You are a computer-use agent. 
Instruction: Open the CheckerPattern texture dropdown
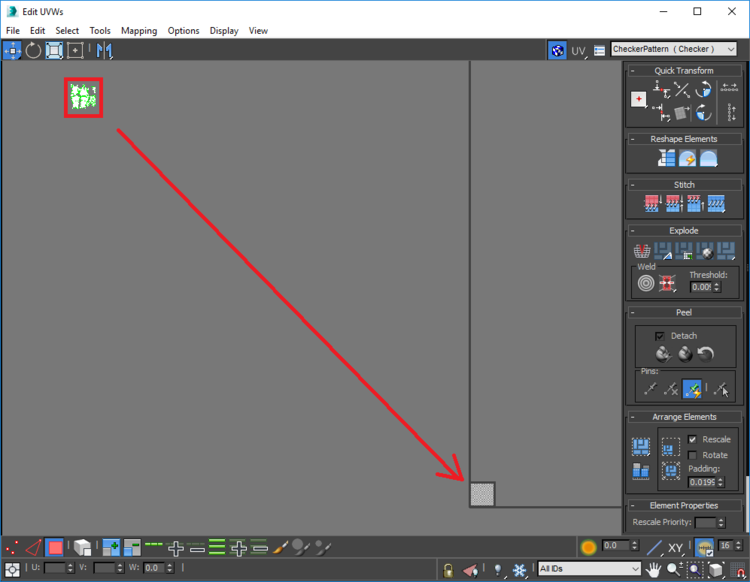673,49
